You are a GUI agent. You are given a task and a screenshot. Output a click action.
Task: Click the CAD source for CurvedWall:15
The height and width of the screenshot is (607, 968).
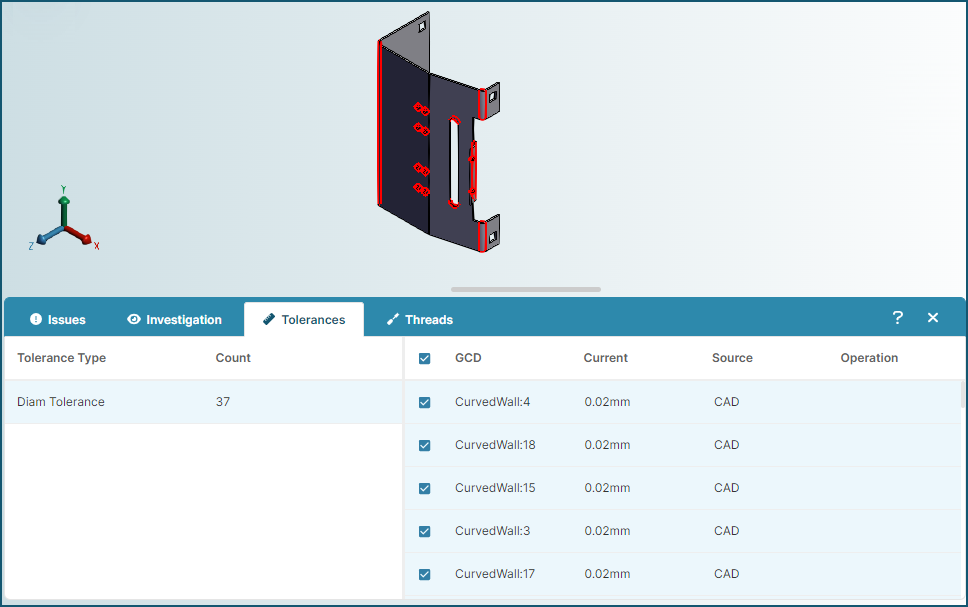[x=727, y=488]
